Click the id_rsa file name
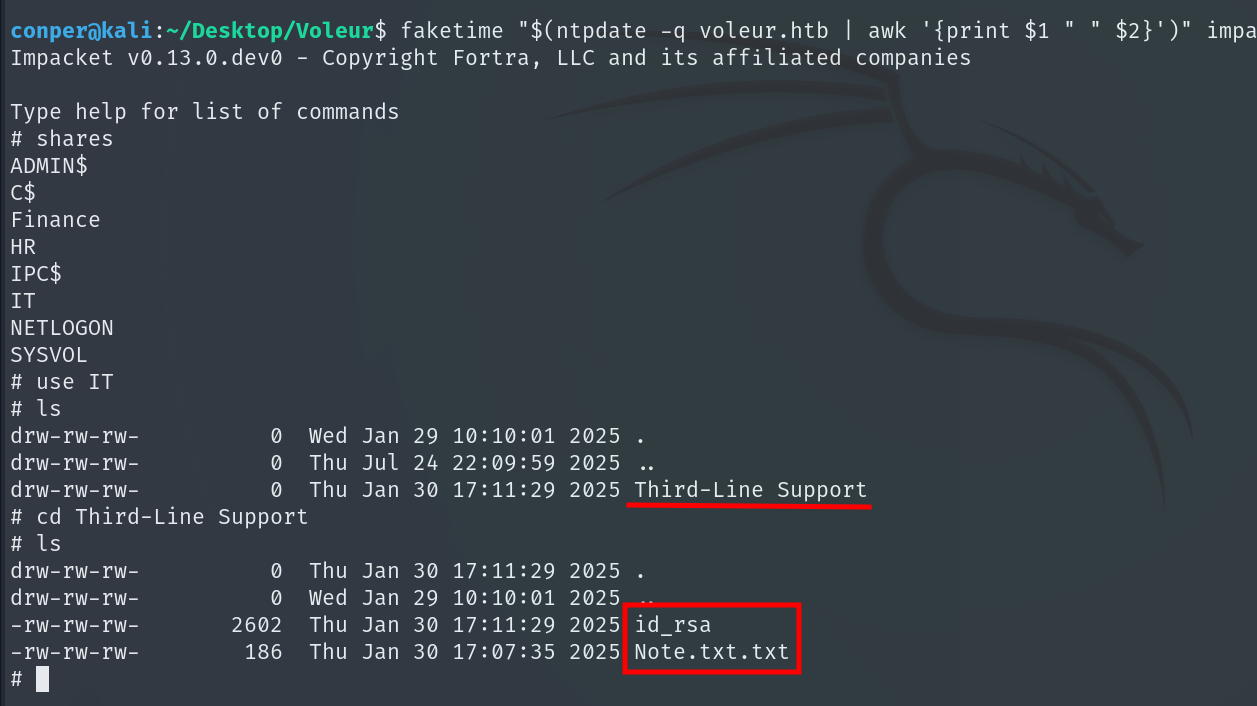This screenshot has height=706, width=1257. pos(672,626)
